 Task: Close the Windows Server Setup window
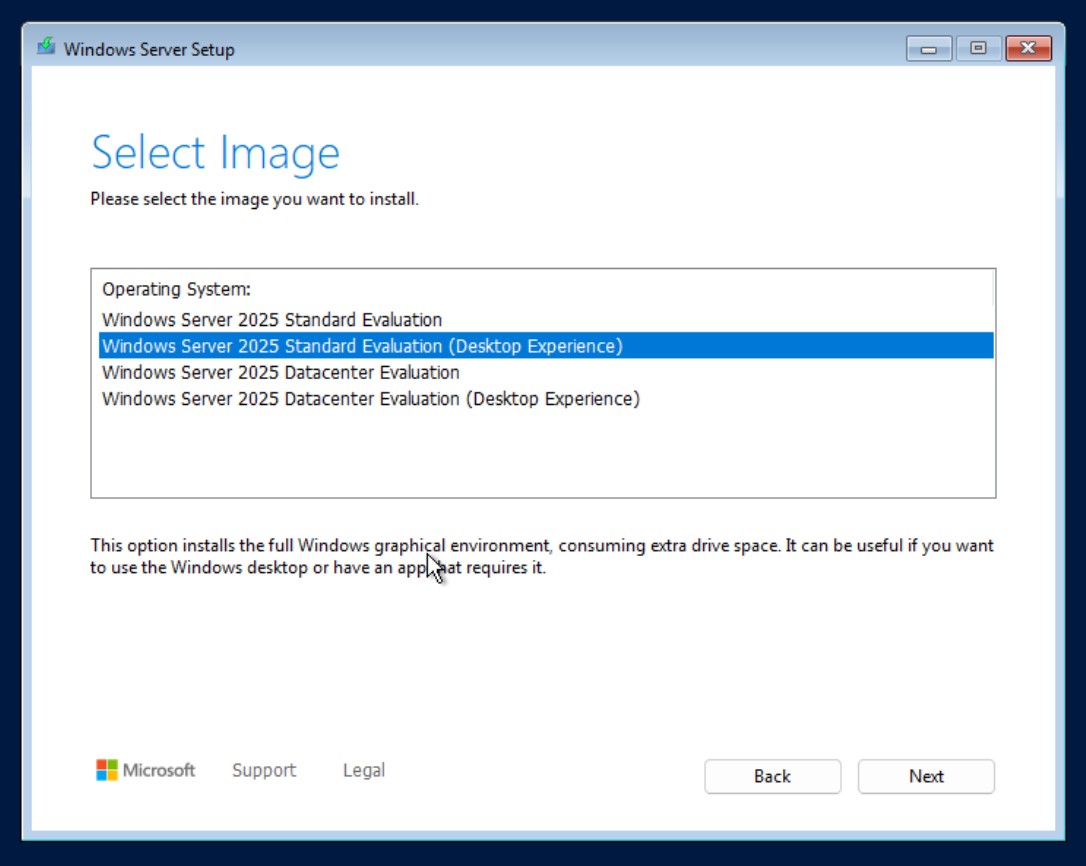click(x=1027, y=48)
